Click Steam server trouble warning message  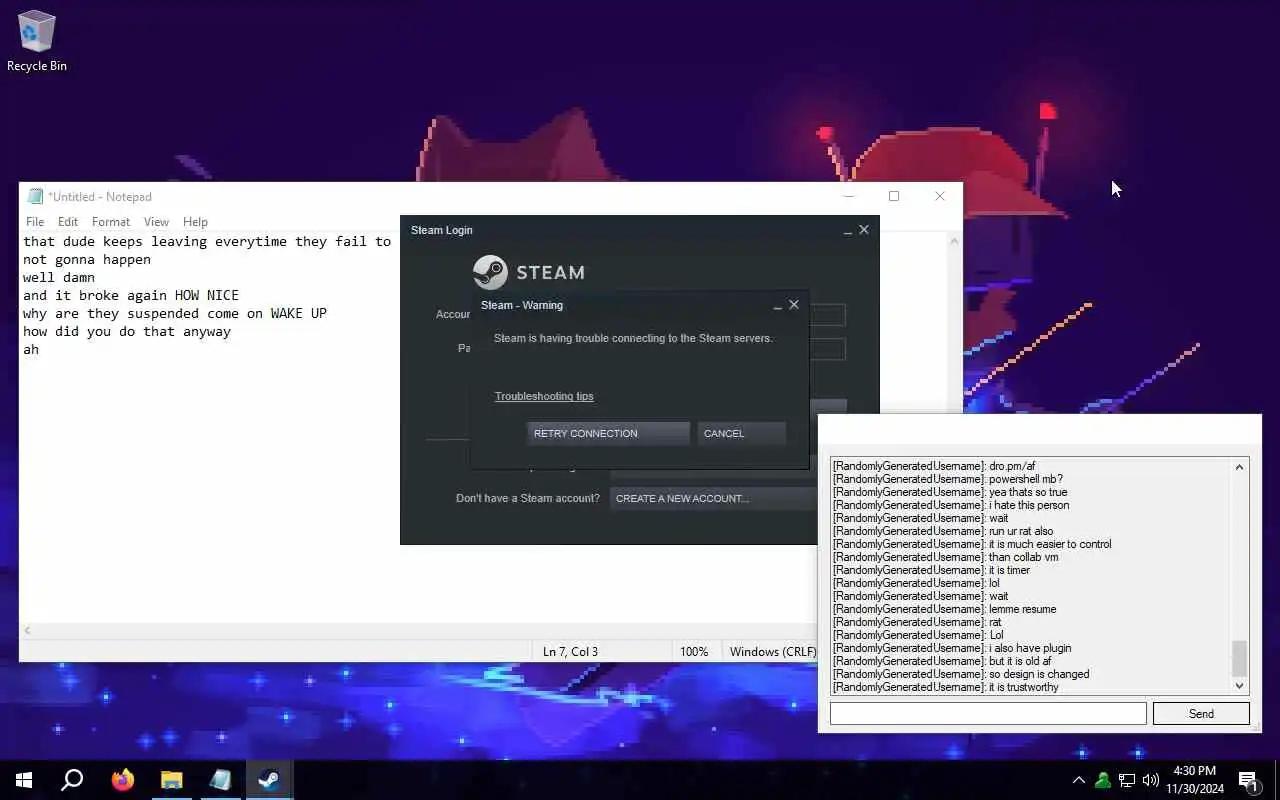(633, 338)
